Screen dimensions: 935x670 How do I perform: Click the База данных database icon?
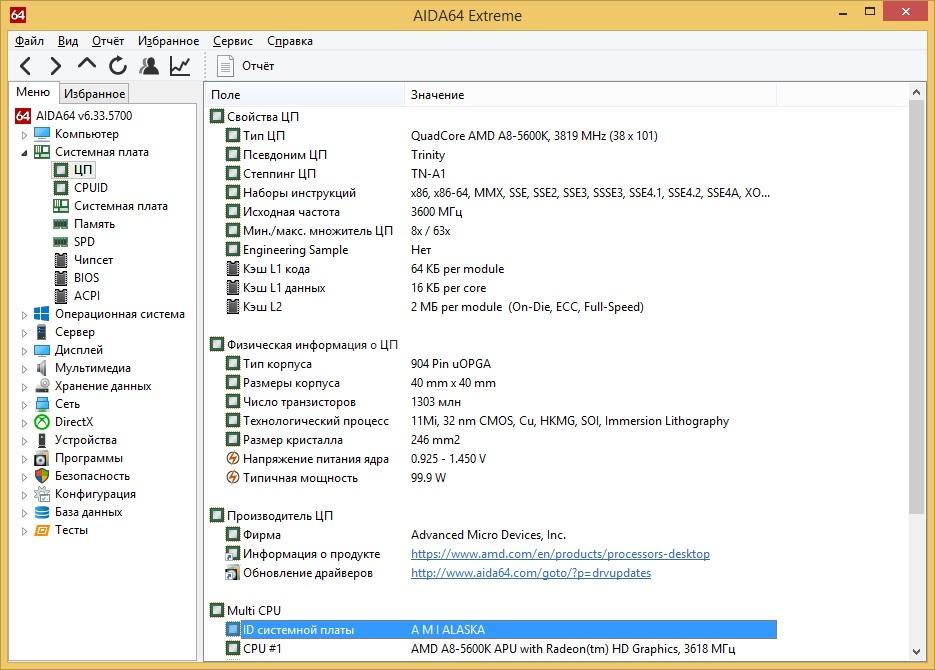coord(42,512)
